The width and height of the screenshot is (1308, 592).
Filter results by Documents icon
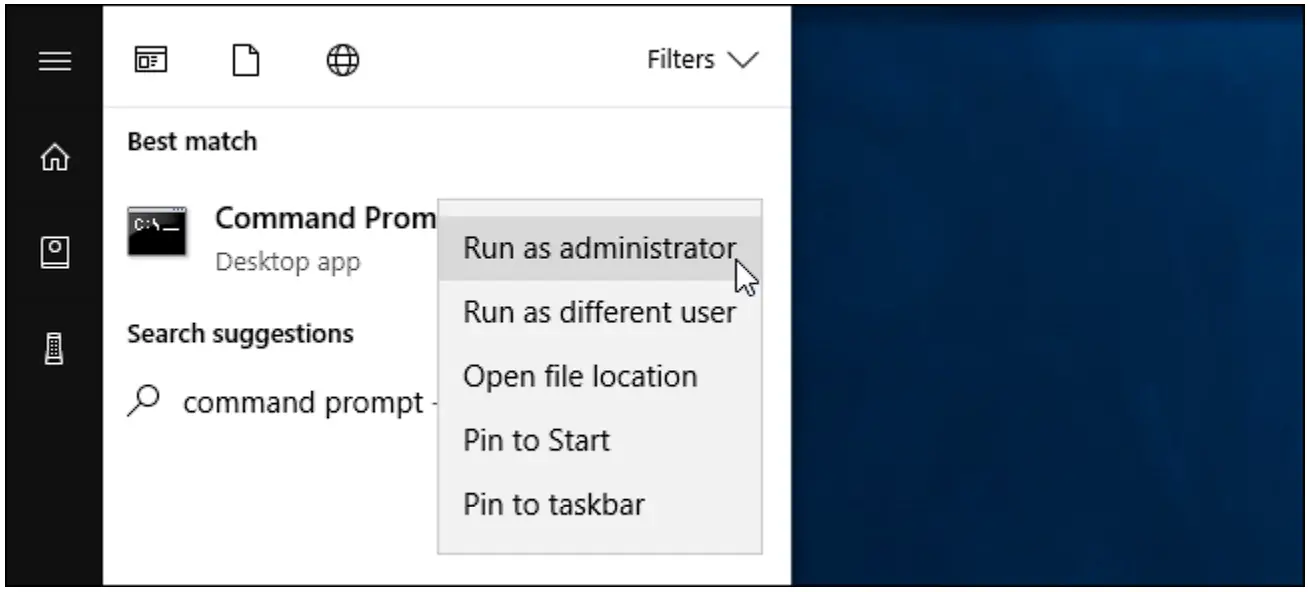[245, 62]
